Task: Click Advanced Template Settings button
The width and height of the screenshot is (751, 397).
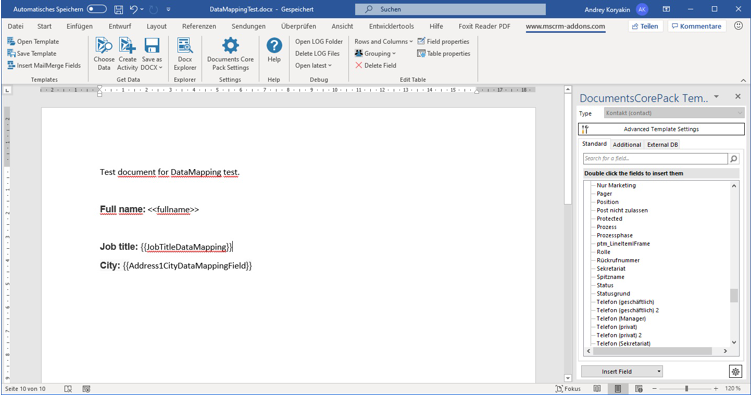Action: (x=661, y=129)
